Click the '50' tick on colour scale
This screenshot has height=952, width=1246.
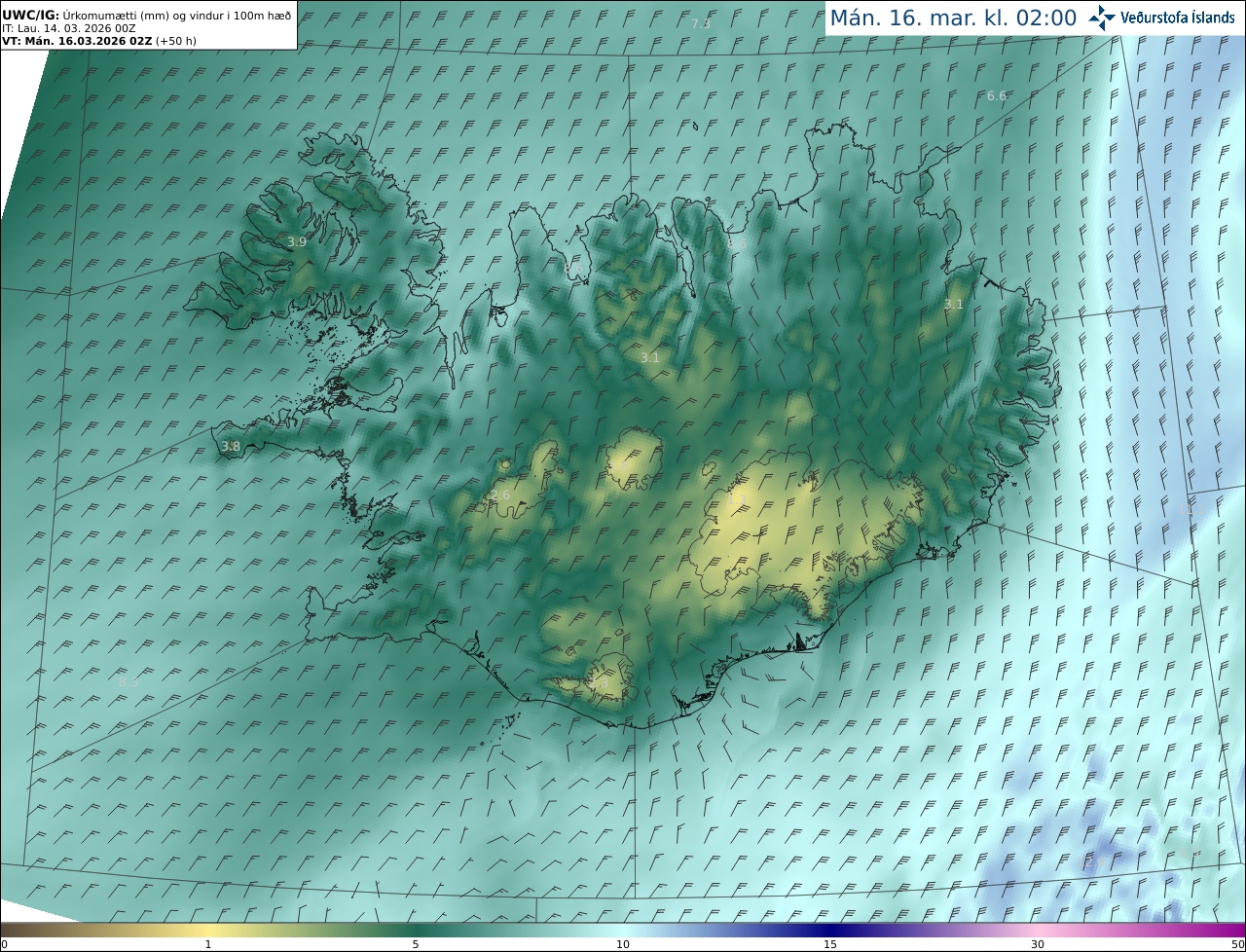pos(1238,944)
